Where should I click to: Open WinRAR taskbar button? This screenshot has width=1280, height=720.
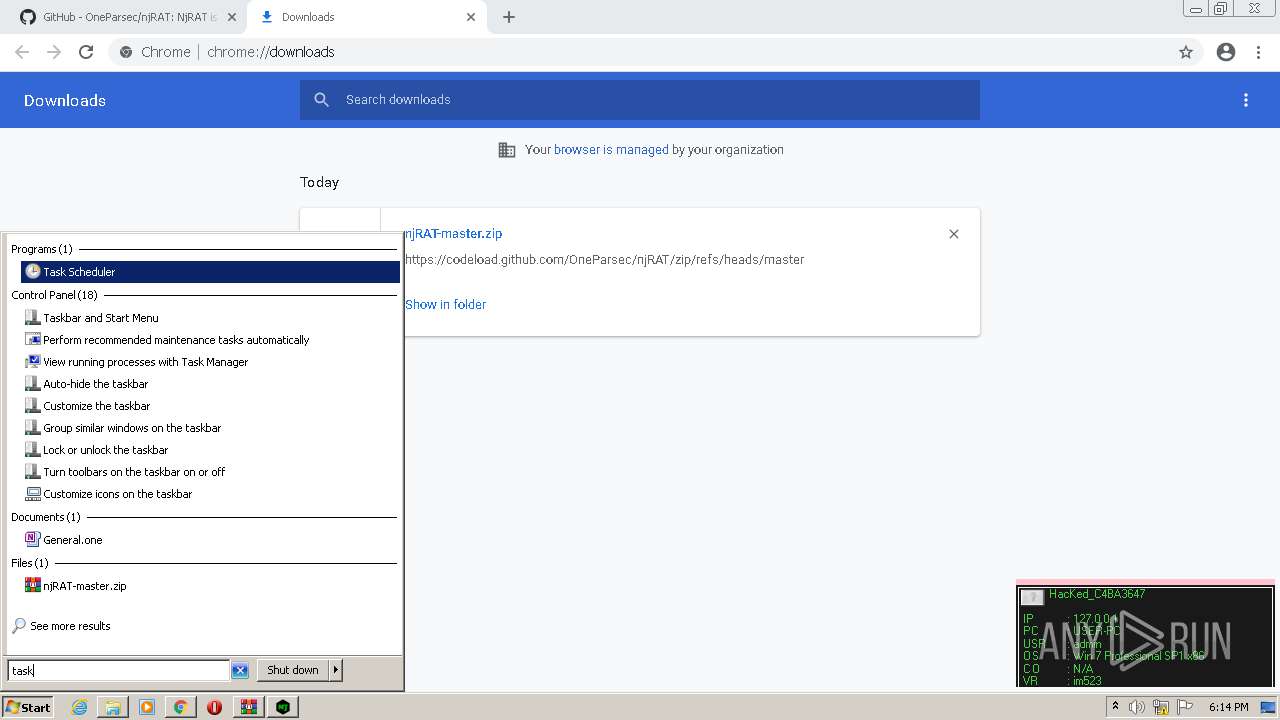(x=249, y=707)
